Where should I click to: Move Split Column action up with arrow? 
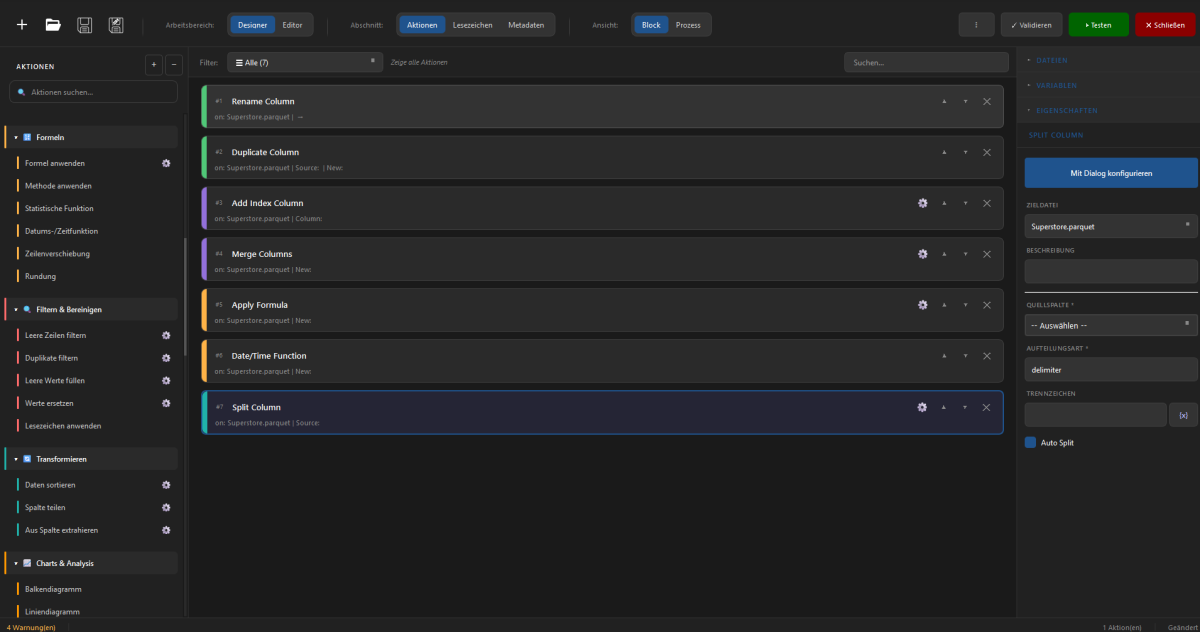click(943, 407)
